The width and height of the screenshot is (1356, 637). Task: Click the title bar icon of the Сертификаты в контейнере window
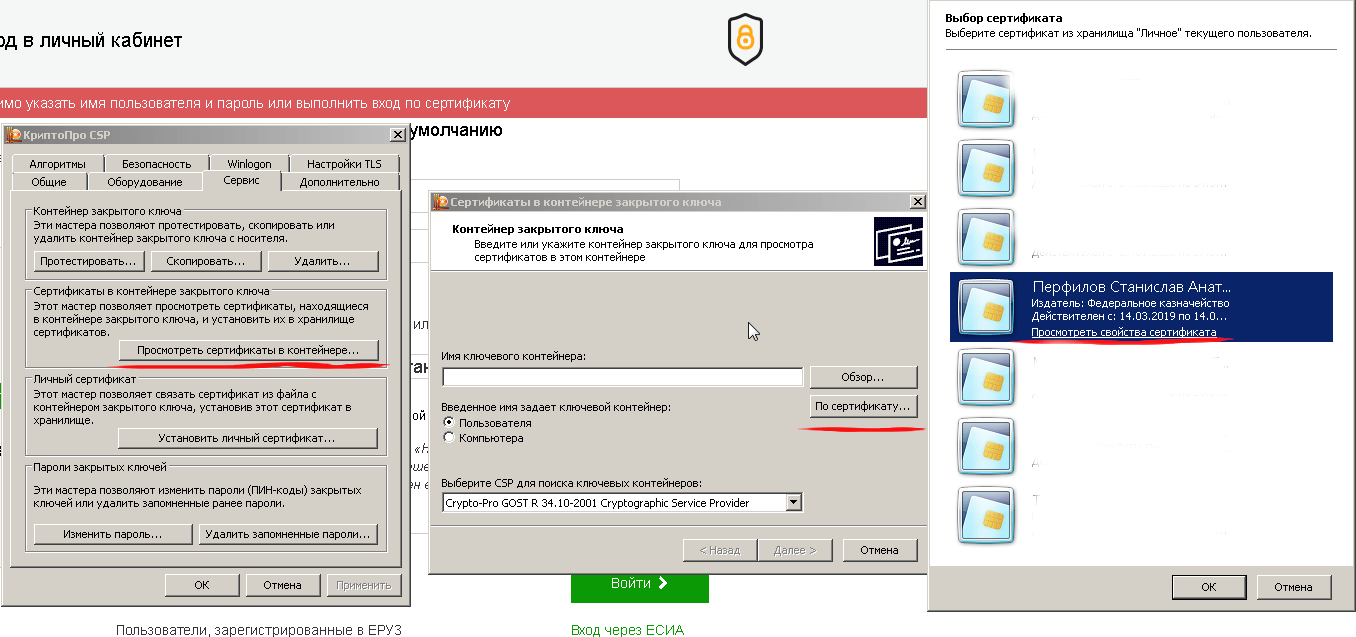[440, 202]
